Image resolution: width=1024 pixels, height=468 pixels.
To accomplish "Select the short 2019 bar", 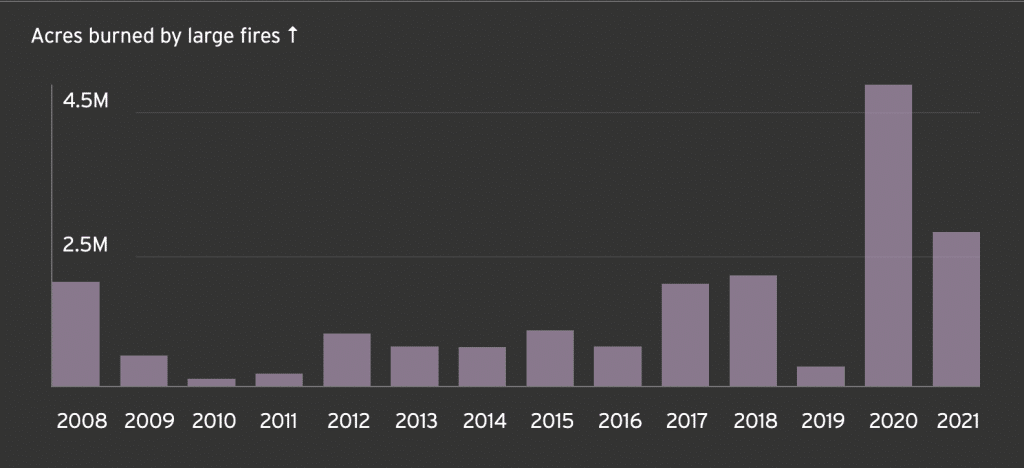I will click(821, 376).
